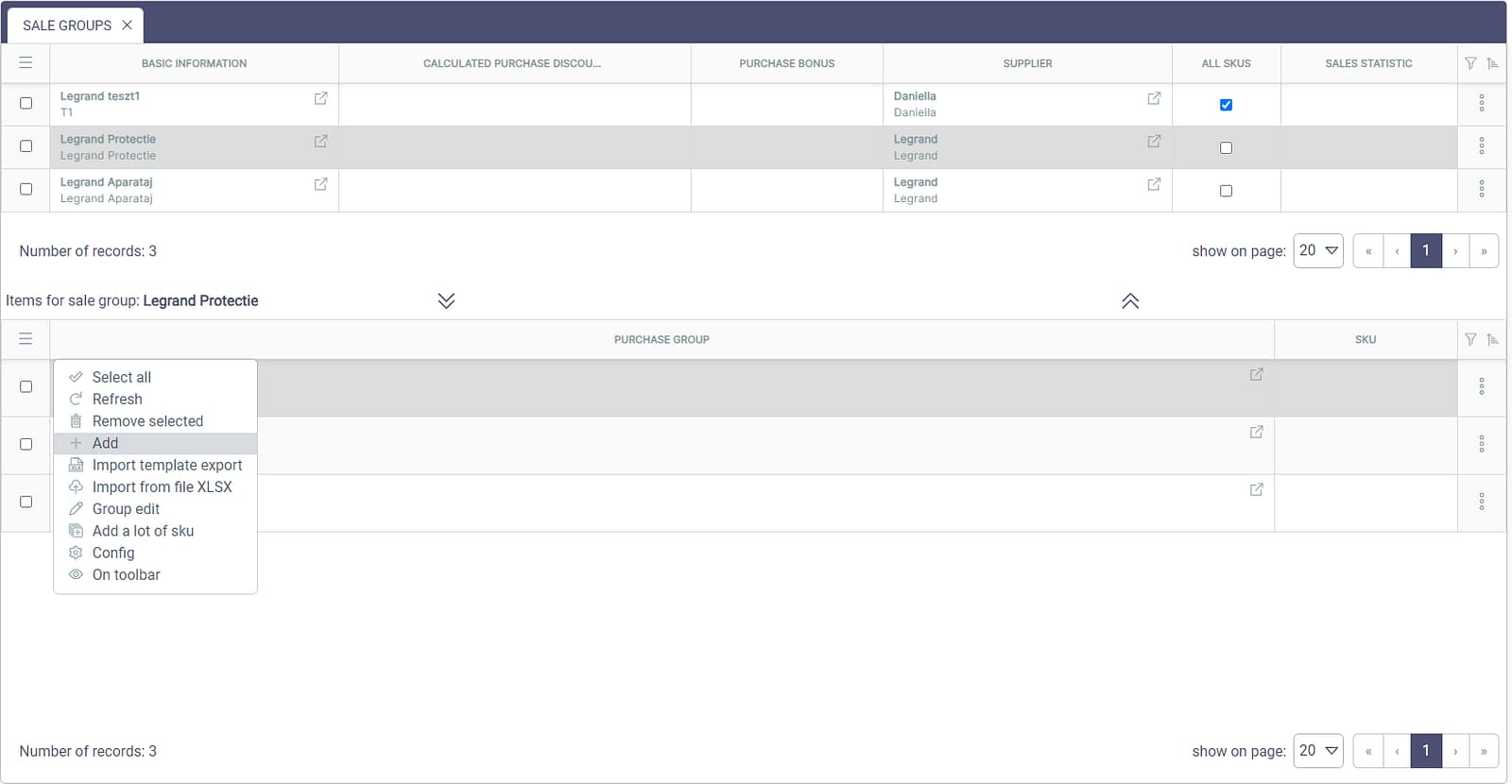Choose Add from the context menu
1512x784 pixels.
(106, 443)
